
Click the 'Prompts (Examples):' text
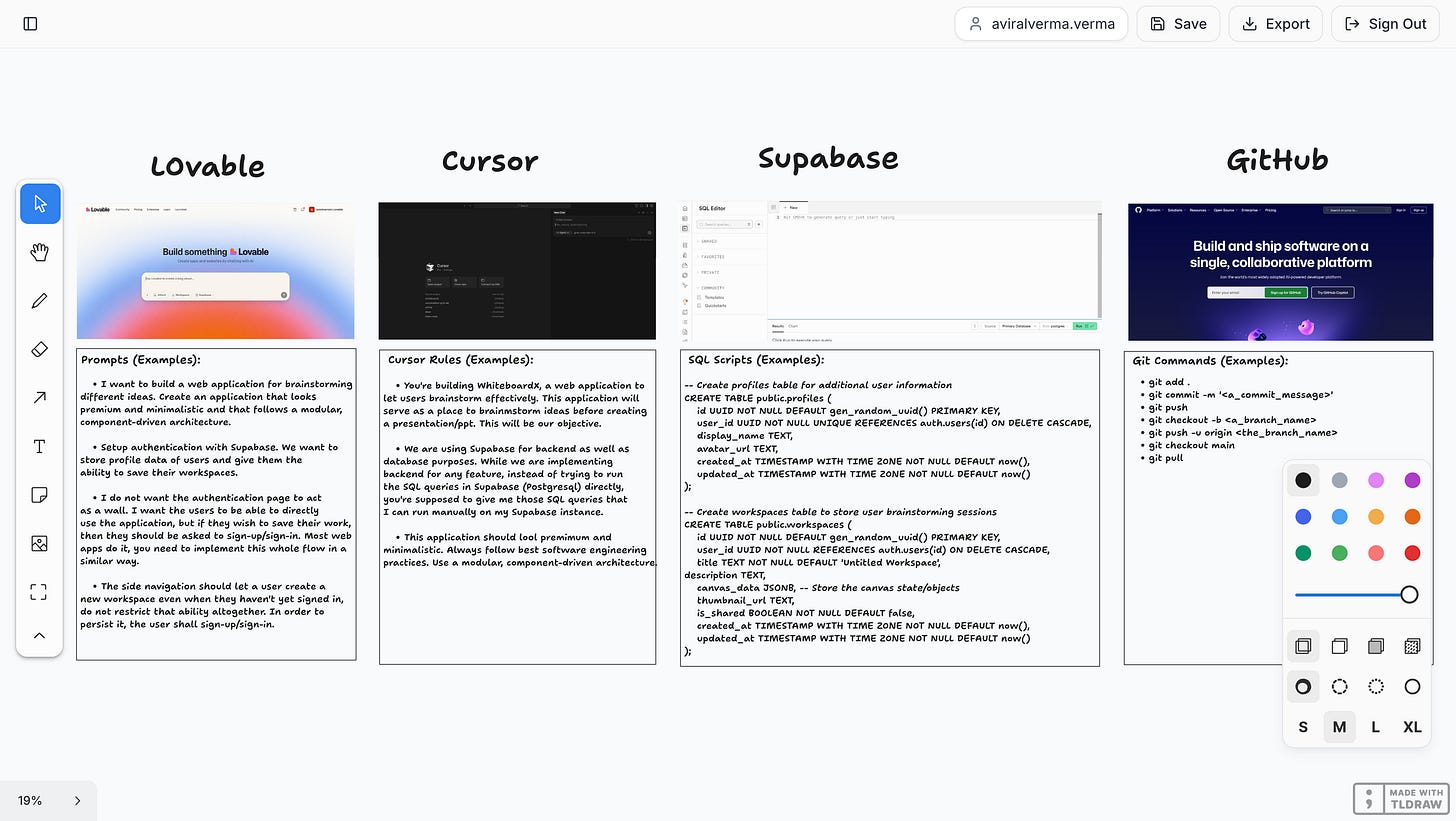[x=141, y=360]
